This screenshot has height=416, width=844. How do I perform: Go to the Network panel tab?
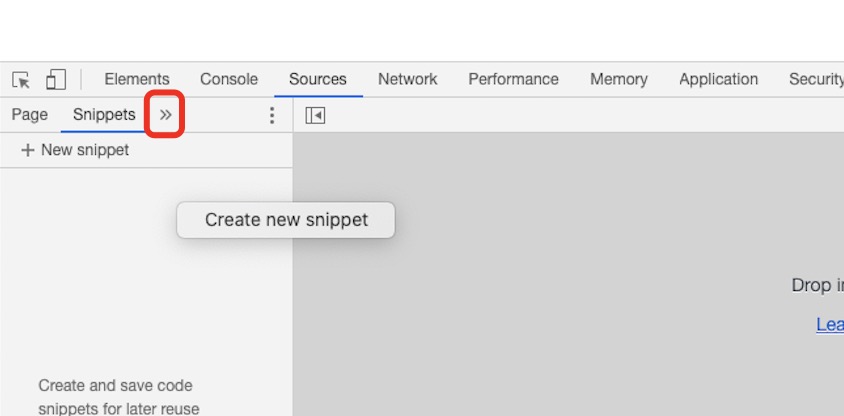(x=407, y=80)
